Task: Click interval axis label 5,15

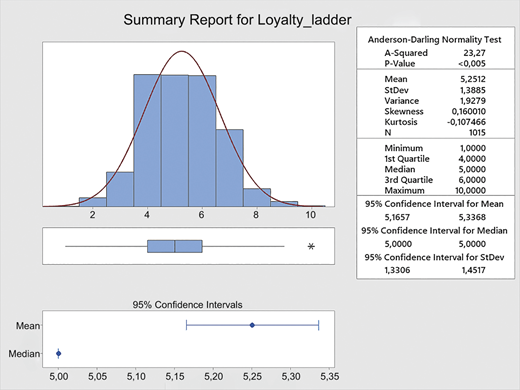Action: pyautogui.click(x=175, y=377)
